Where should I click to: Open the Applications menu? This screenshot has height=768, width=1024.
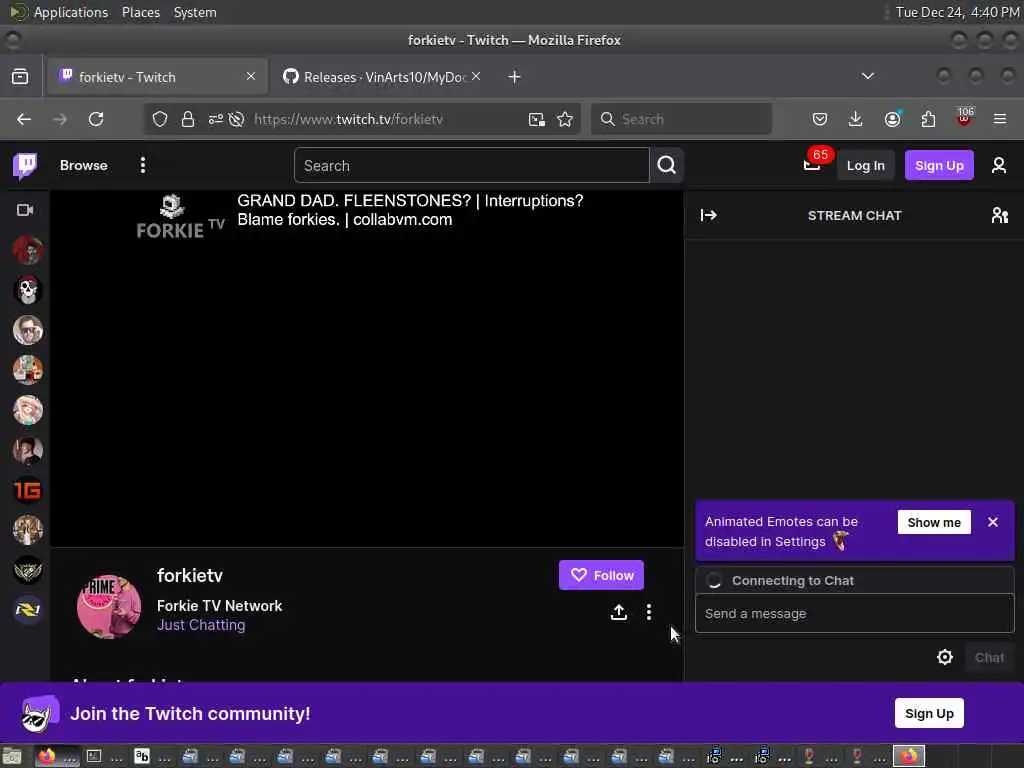[x=71, y=12]
